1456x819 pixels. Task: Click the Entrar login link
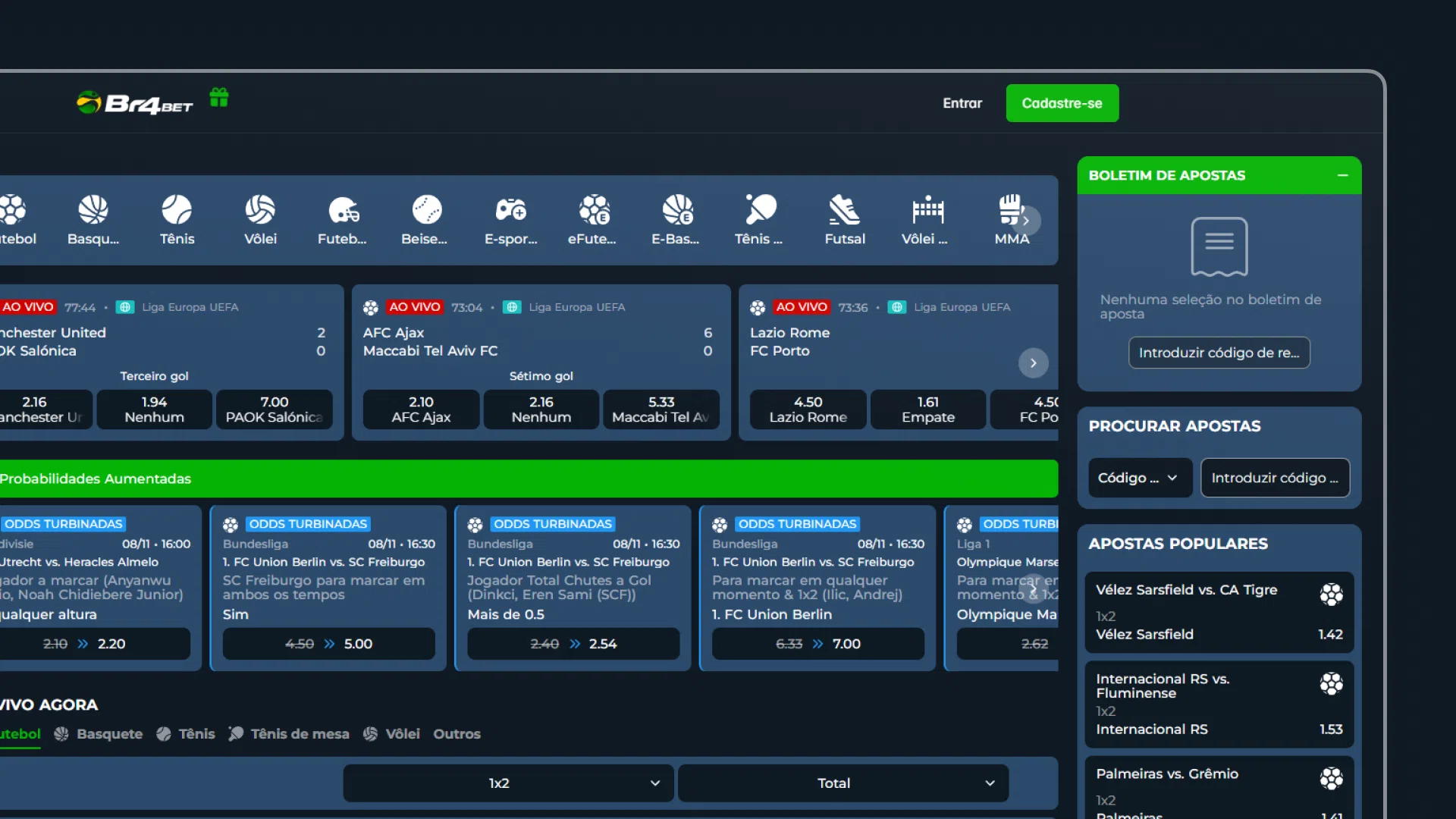[962, 103]
